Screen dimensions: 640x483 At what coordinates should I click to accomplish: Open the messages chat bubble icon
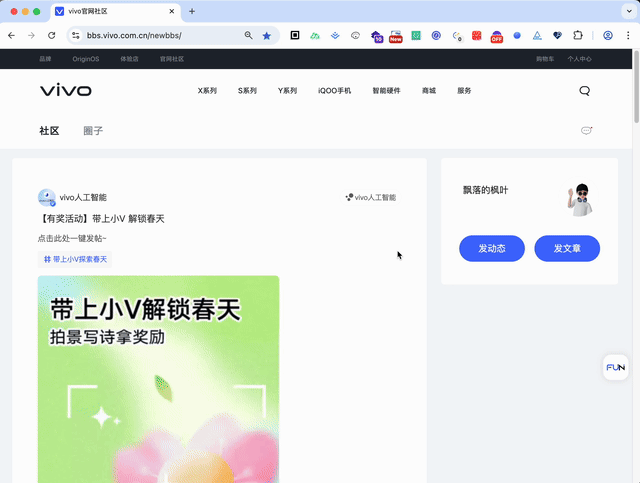[587, 131]
